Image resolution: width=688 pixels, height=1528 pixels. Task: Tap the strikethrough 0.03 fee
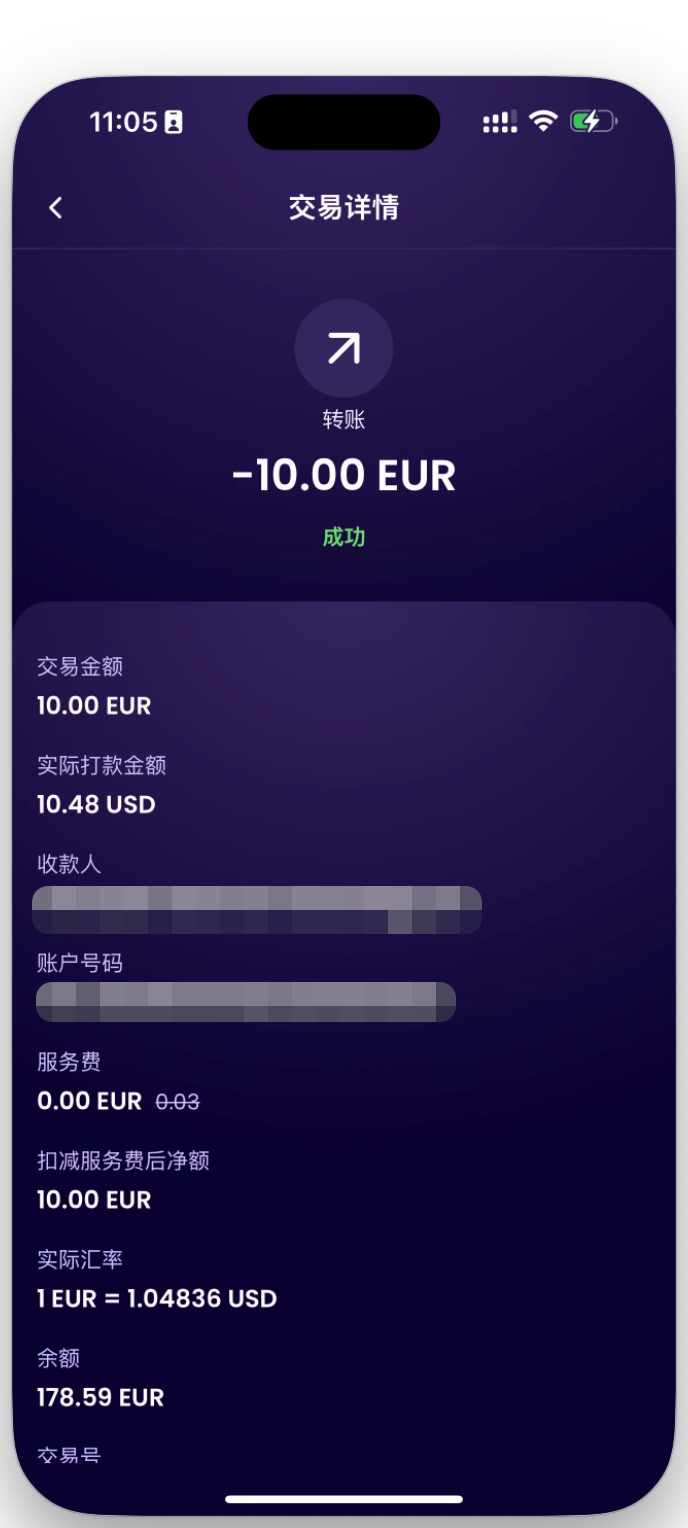coord(178,1102)
